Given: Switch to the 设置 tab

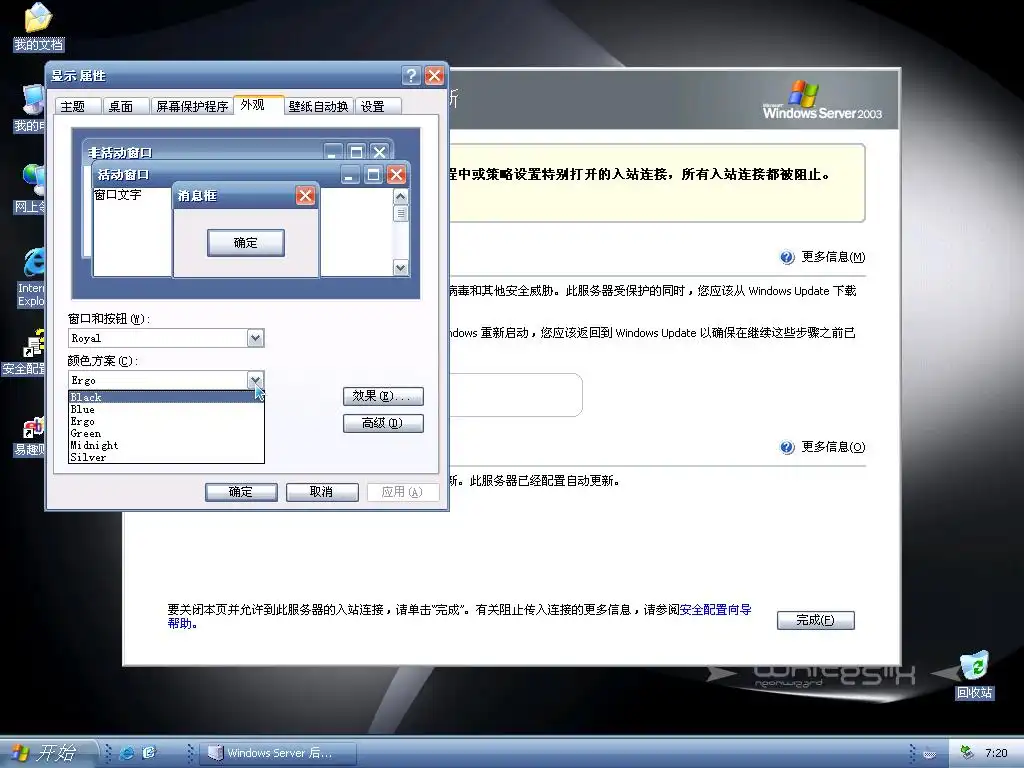Looking at the screenshot, I should [377, 106].
